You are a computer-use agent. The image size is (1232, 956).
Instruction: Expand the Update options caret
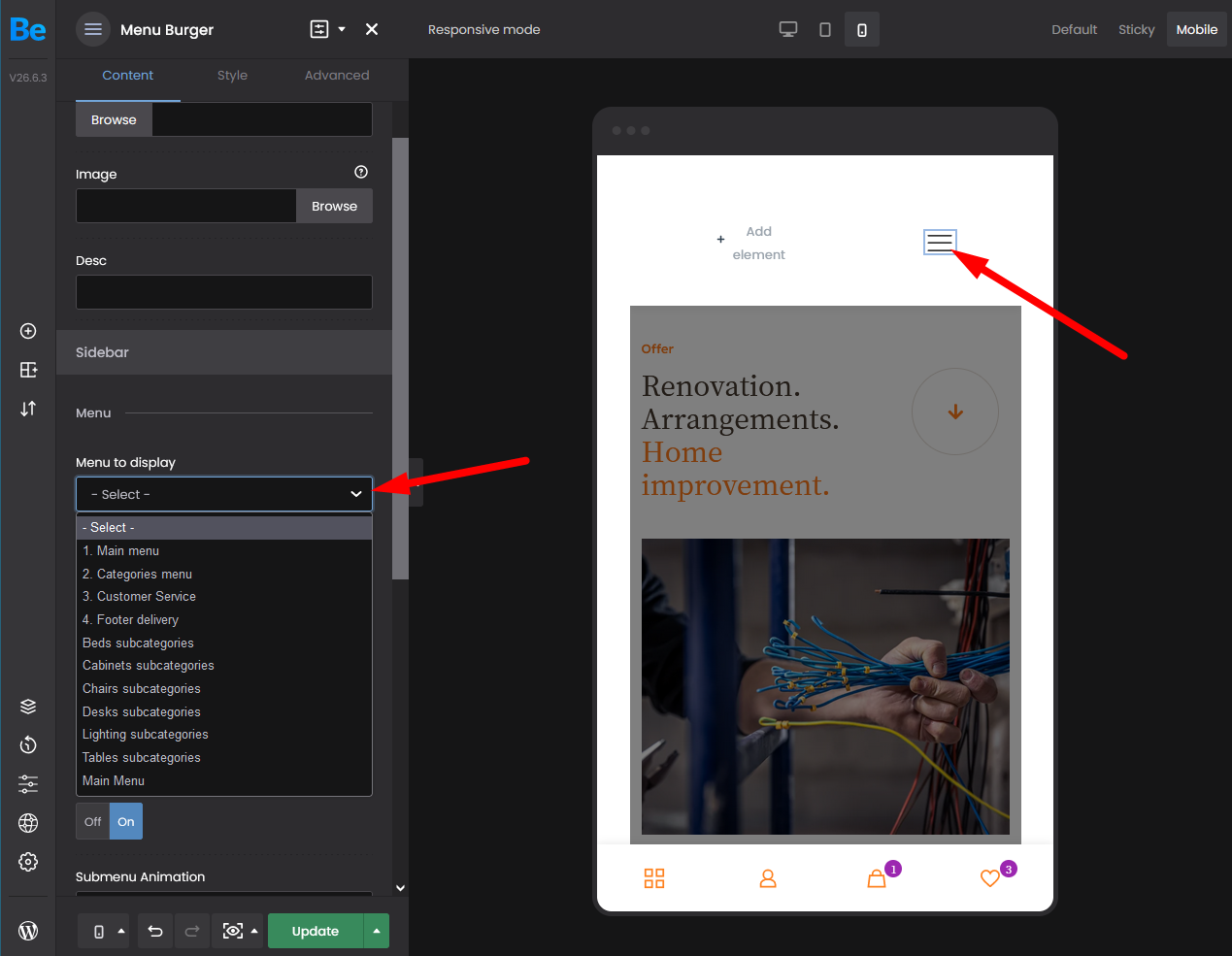point(376,931)
